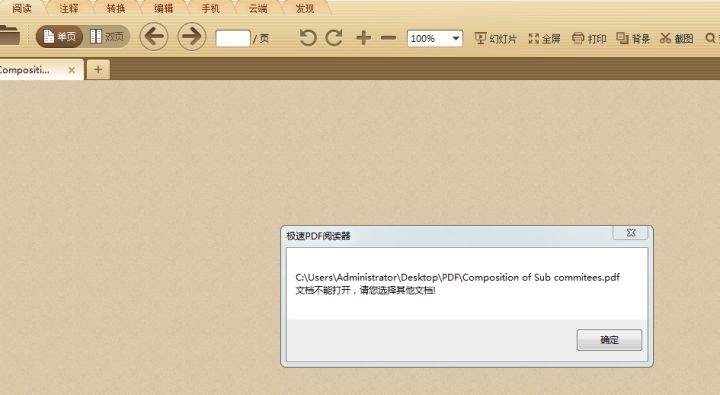Open the 手机 ribbon tab
Screen dimensions: 720x395
coord(211,8)
